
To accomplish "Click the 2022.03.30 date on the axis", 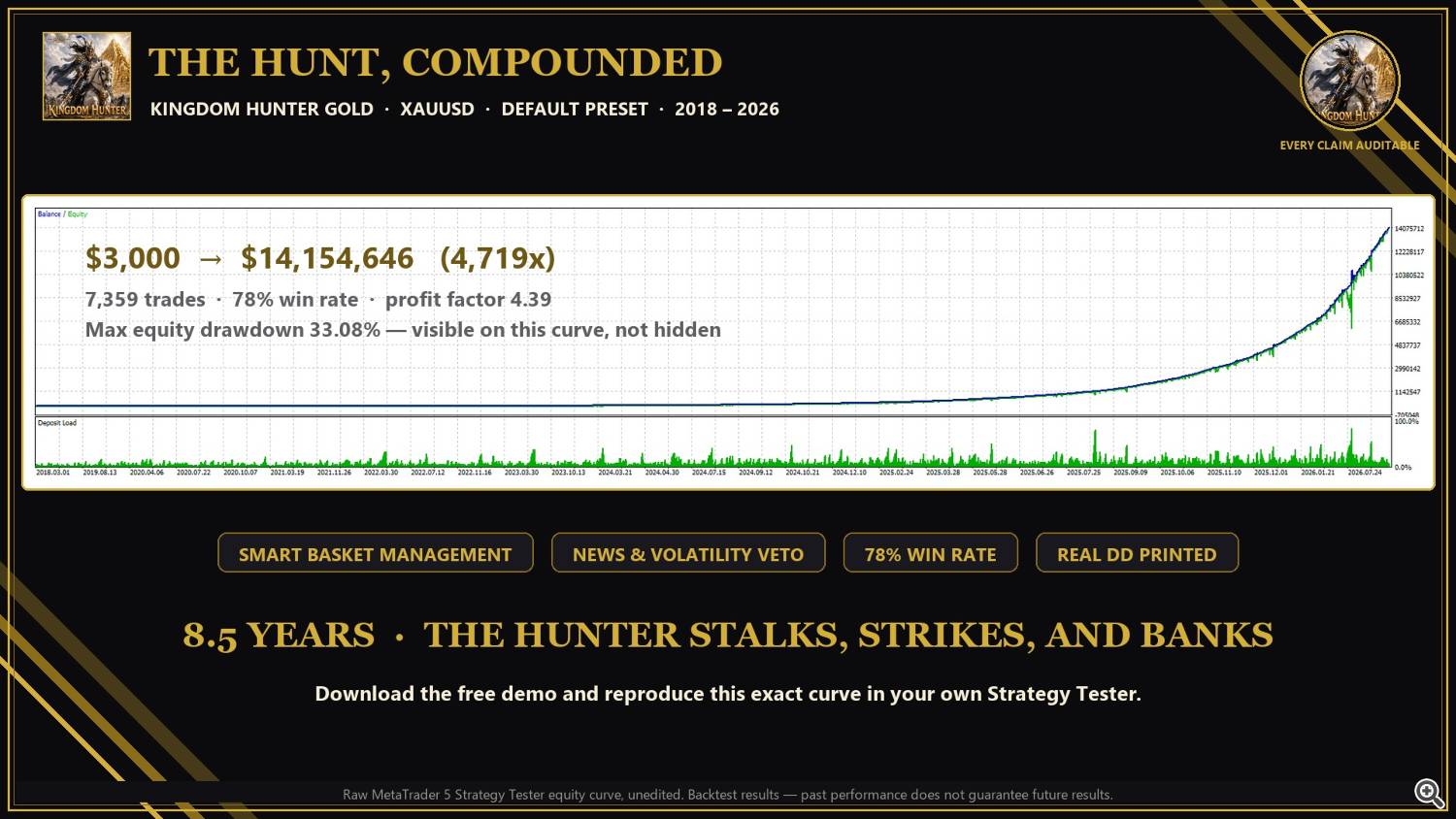I will (x=381, y=473).
